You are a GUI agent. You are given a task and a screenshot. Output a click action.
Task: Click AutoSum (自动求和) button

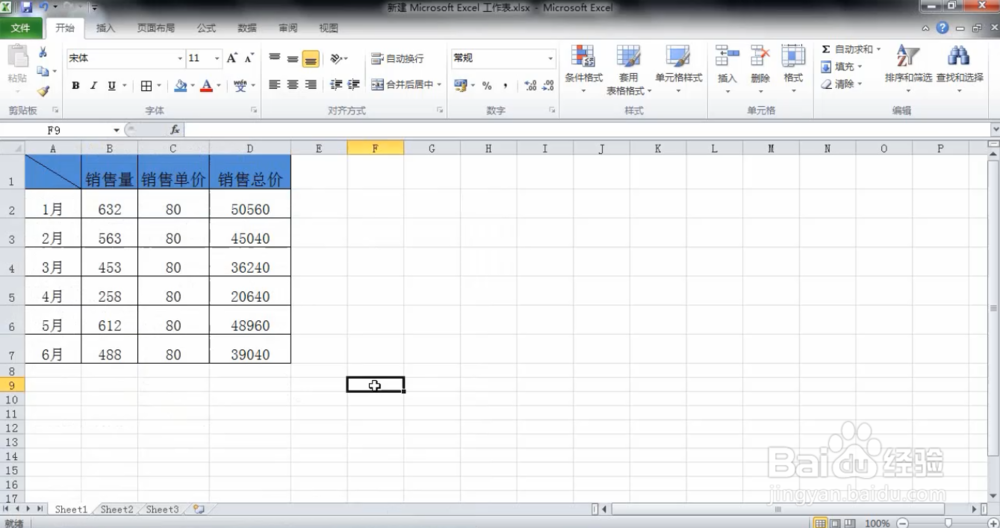click(847, 49)
